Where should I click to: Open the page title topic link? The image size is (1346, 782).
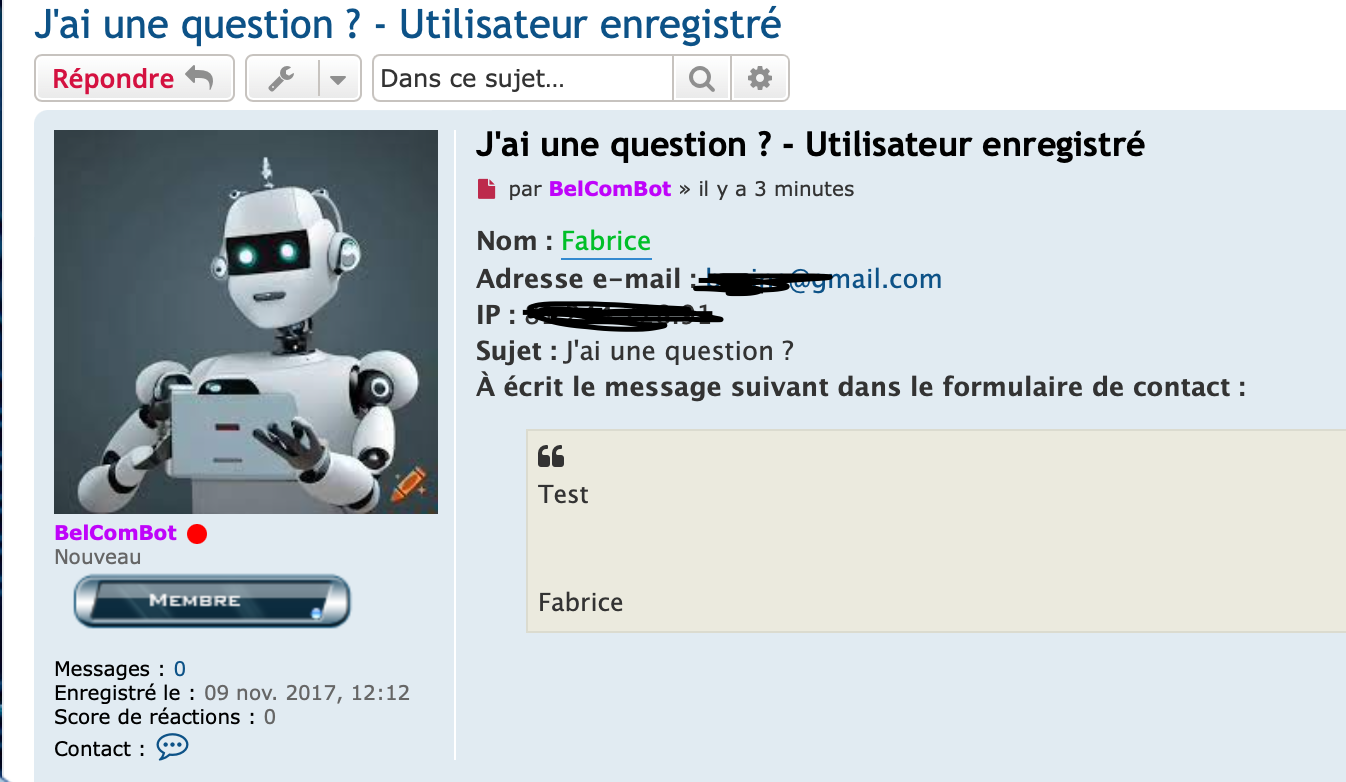(x=408, y=23)
